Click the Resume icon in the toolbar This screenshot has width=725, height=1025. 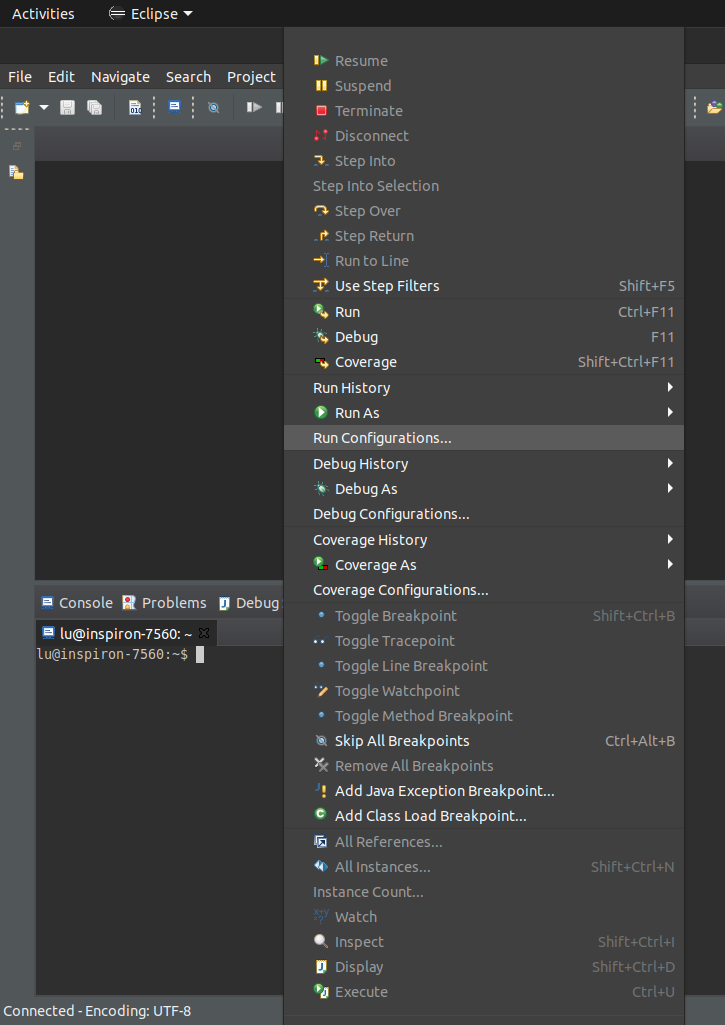coord(254,107)
